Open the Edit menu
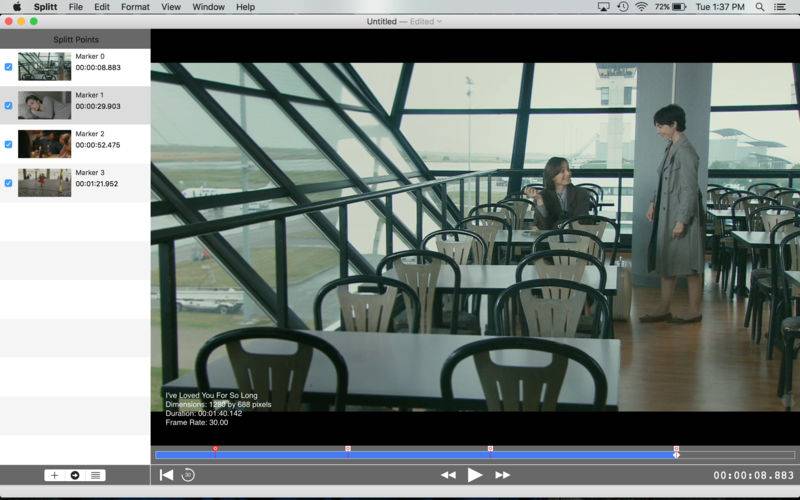Screen dimensions: 800x500 [102, 7]
